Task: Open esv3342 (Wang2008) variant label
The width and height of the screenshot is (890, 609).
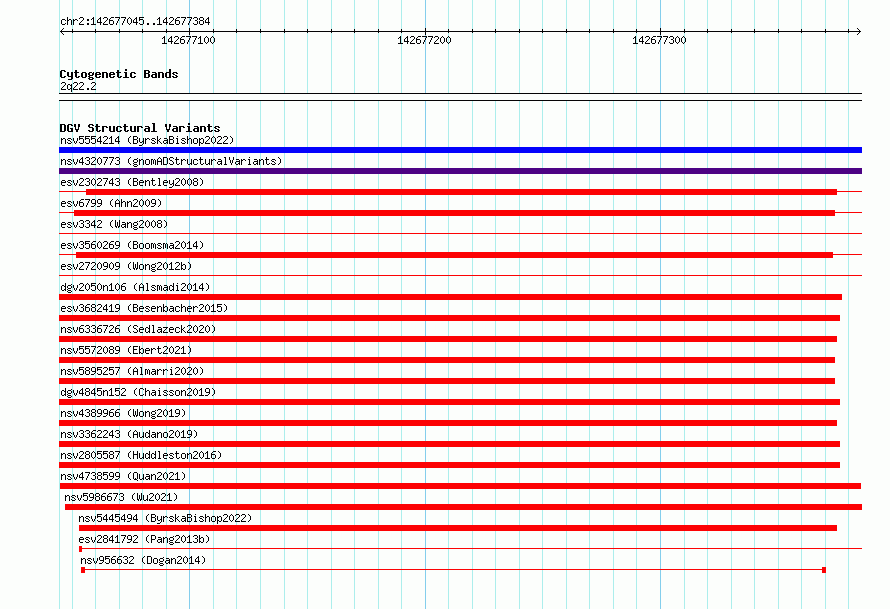Action: pyautogui.click(x=114, y=224)
